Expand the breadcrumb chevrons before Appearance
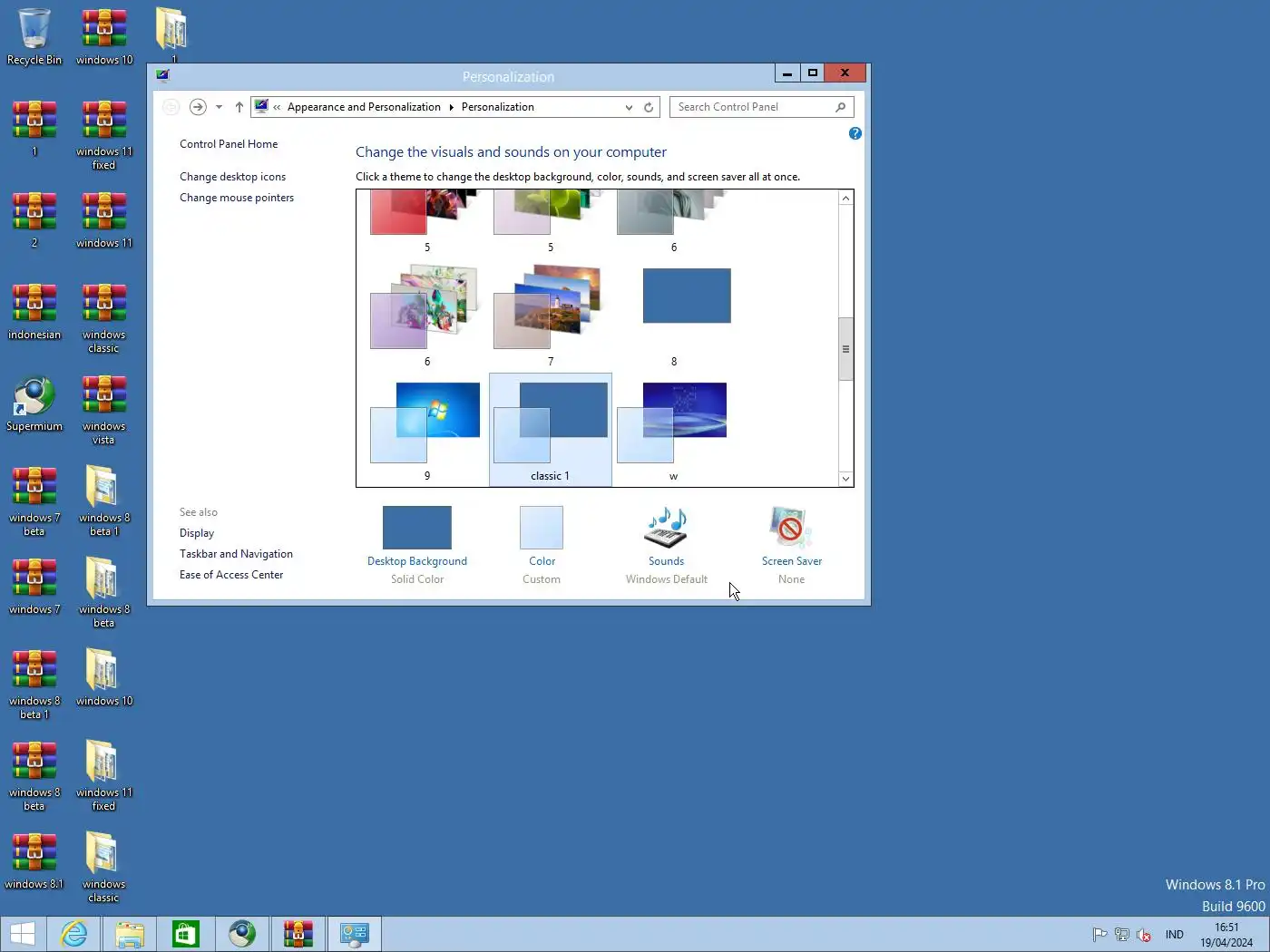This screenshot has width=1270, height=952. point(277,107)
